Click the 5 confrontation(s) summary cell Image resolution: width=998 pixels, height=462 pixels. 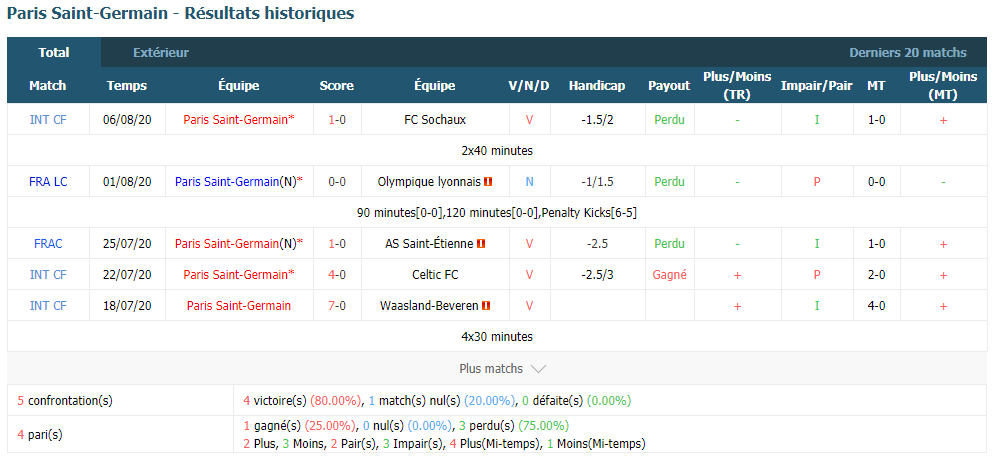point(121,401)
